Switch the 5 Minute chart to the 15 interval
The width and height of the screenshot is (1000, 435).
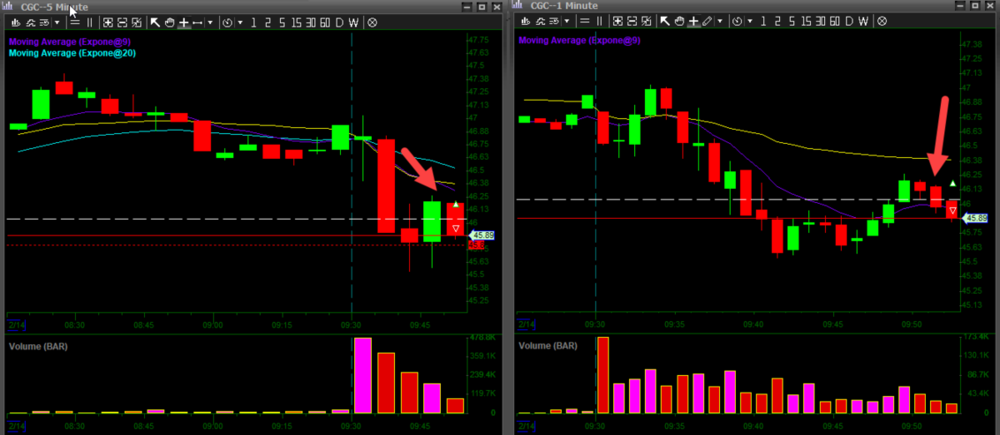coord(297,22)
